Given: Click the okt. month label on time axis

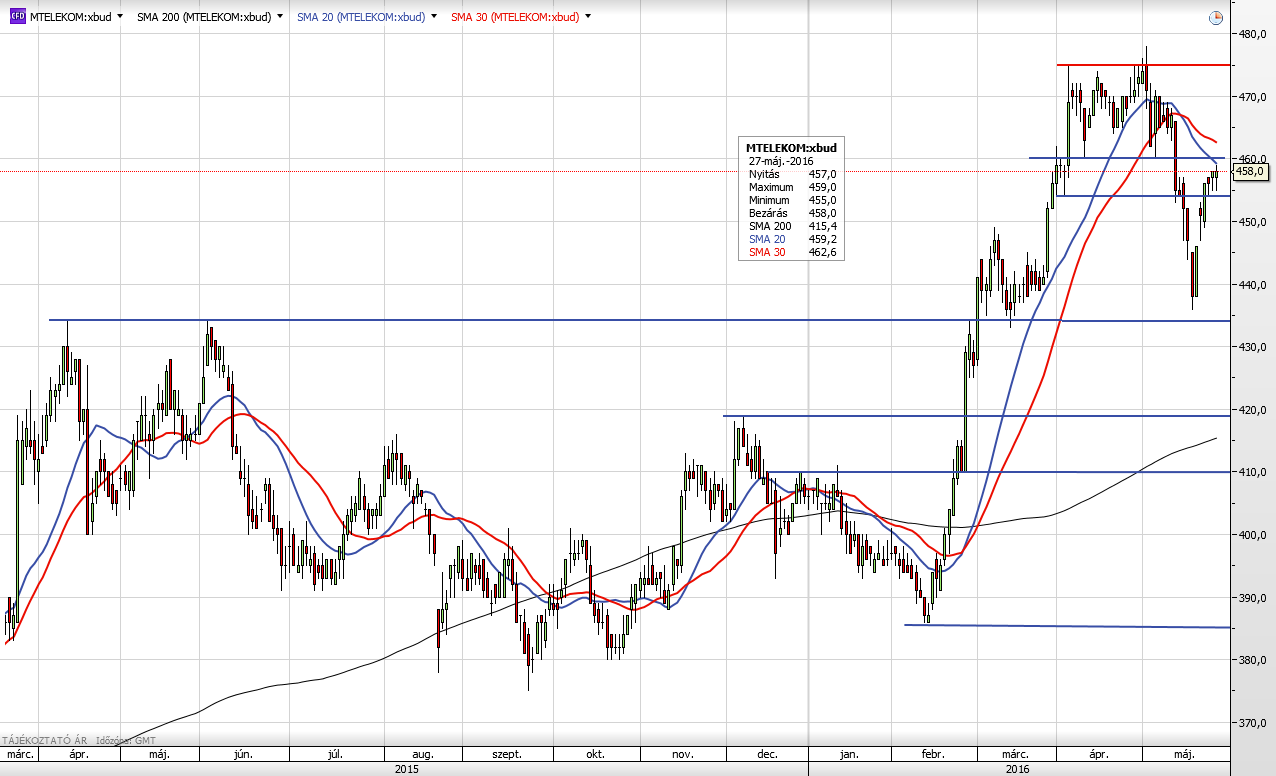Looking at the screenshot, I should (x=595, y=755).
